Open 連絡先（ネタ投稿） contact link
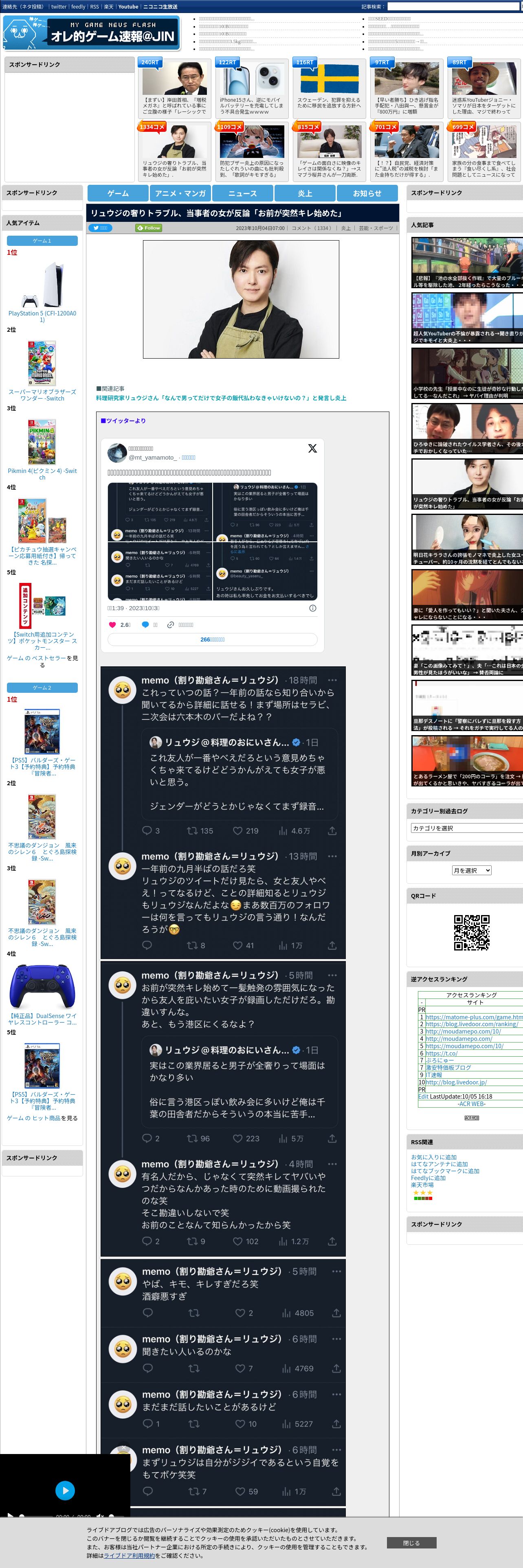Viewport: 523px width, 1568px height. (x=23, y=7)
